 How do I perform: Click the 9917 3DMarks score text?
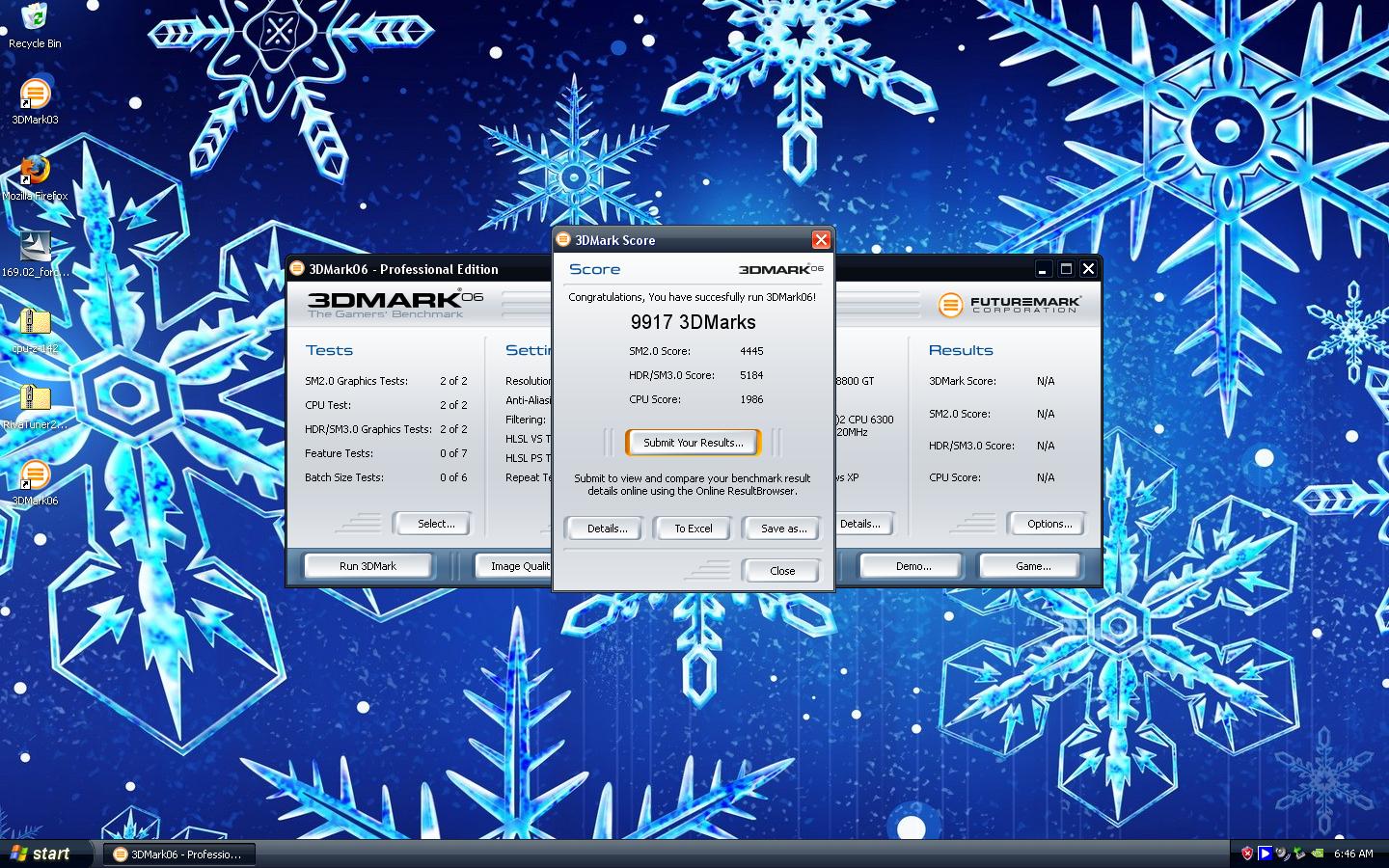click(x=693, y=322)
